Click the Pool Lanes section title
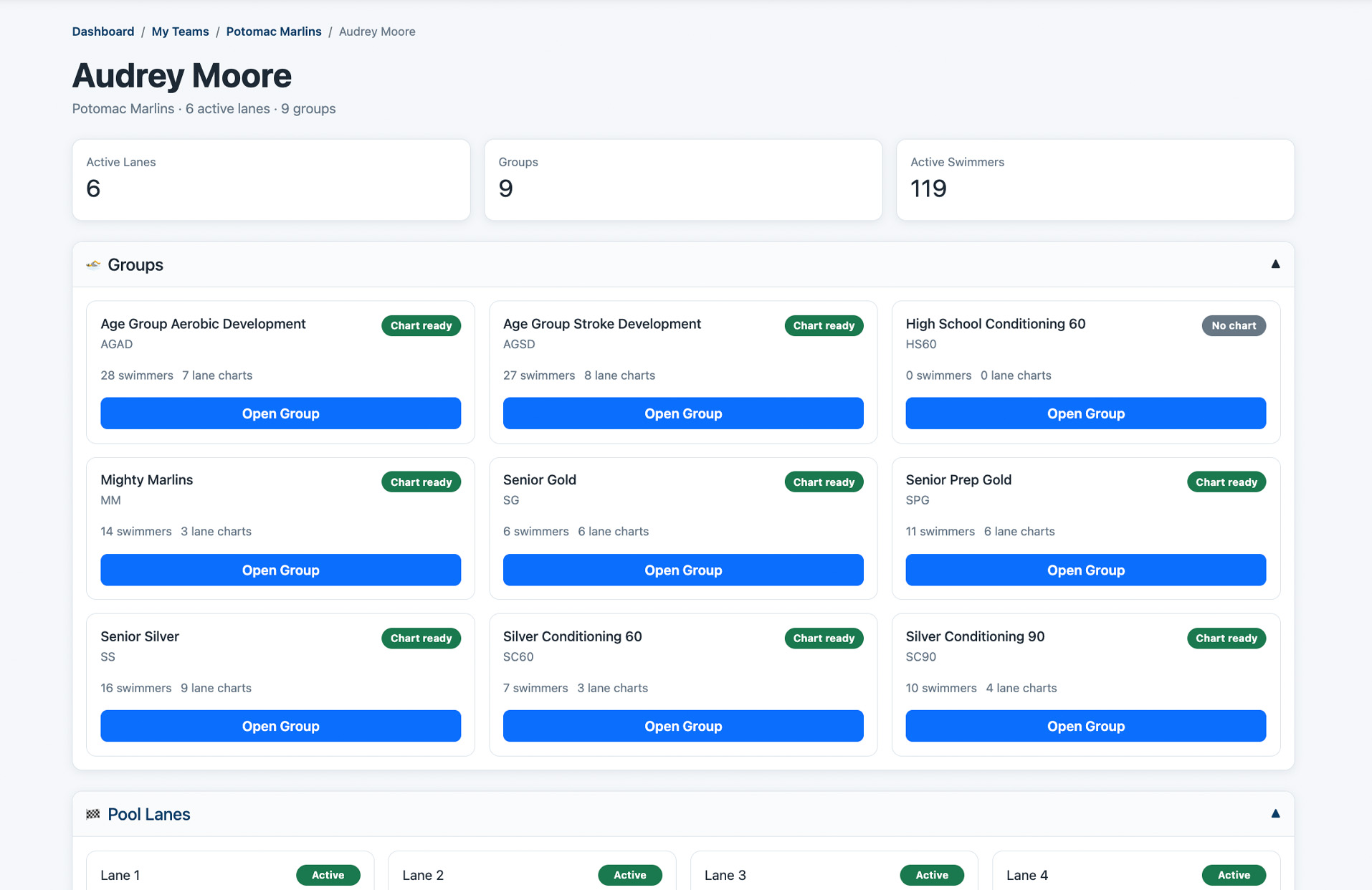 tap(149, 814)
